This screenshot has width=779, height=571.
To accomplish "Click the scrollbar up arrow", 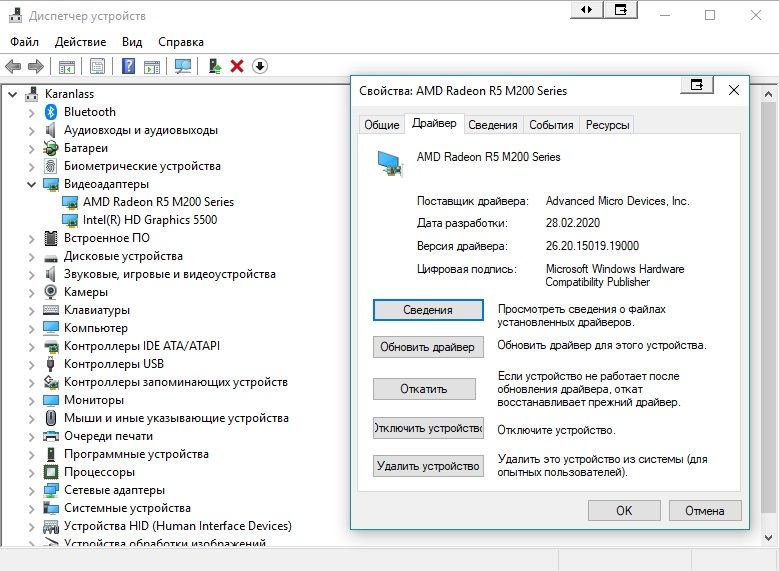I will pyautogui.click(x=768, y=94).
